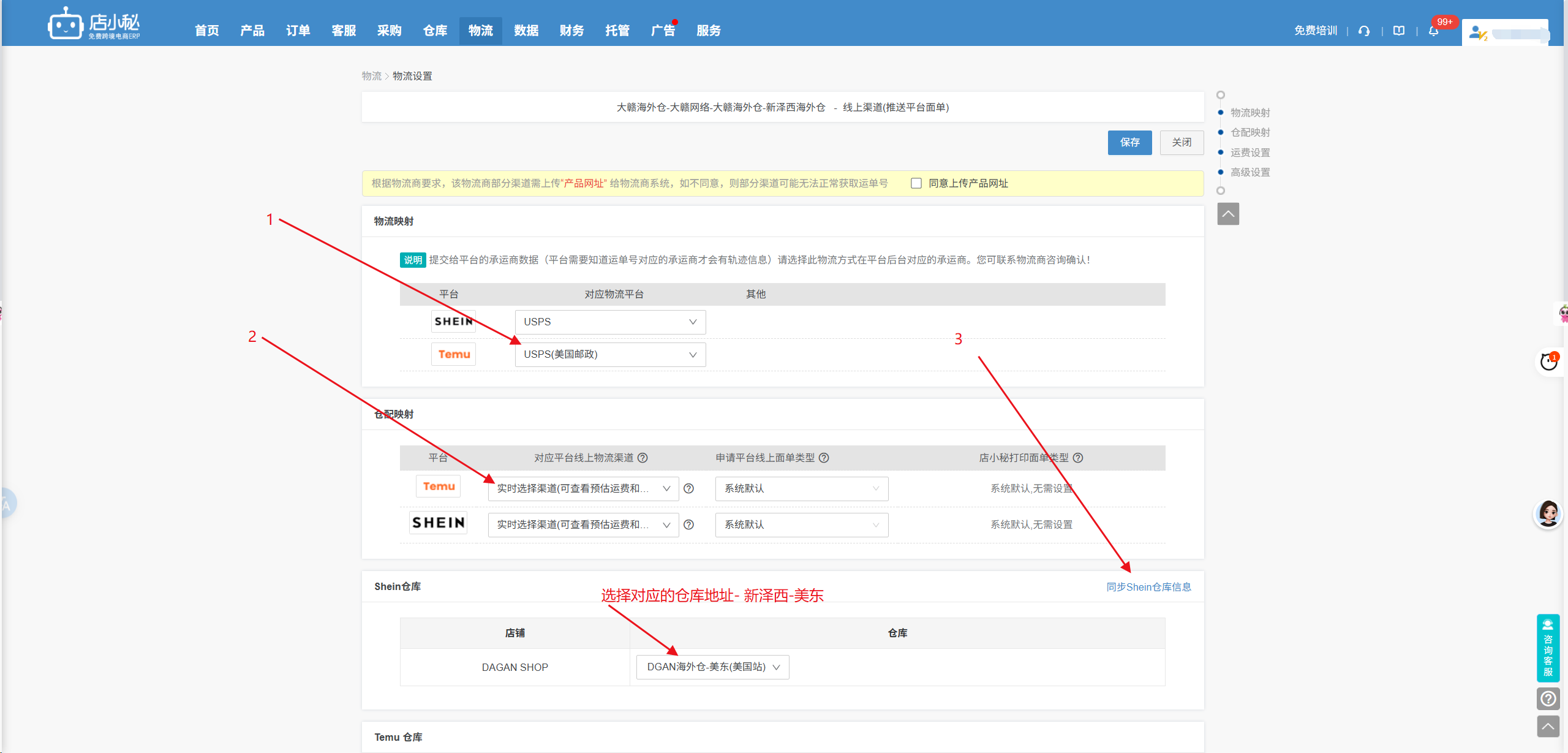This screenshot has width=1568, height=753.
Task: Open the cat mascot notification icon
Action: 1549,361
